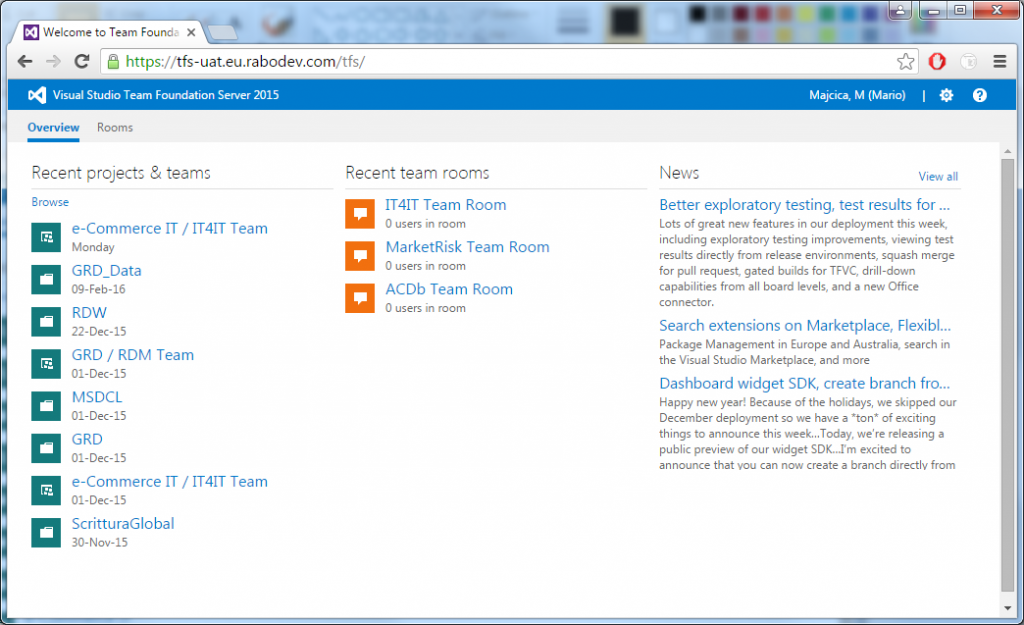This screenshot has width=1024, height=625.
Task: Click the Browse link under recent projects
Action: point(50,202)
